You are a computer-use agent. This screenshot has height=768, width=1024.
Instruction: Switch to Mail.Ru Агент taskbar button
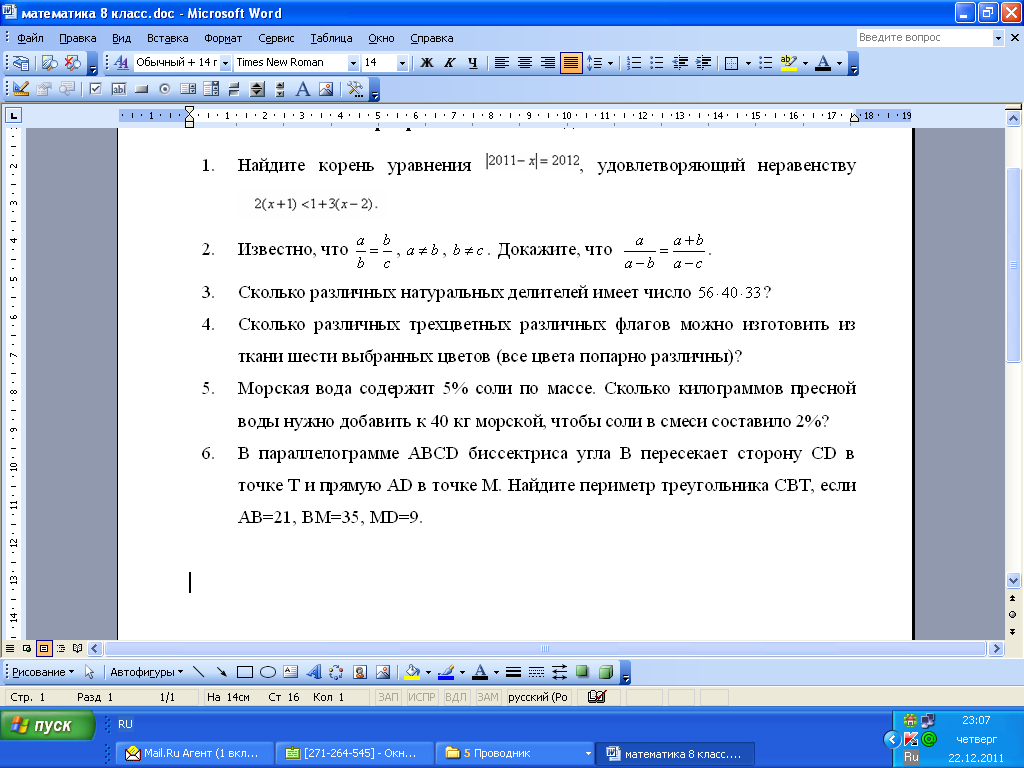click(193, 753)
